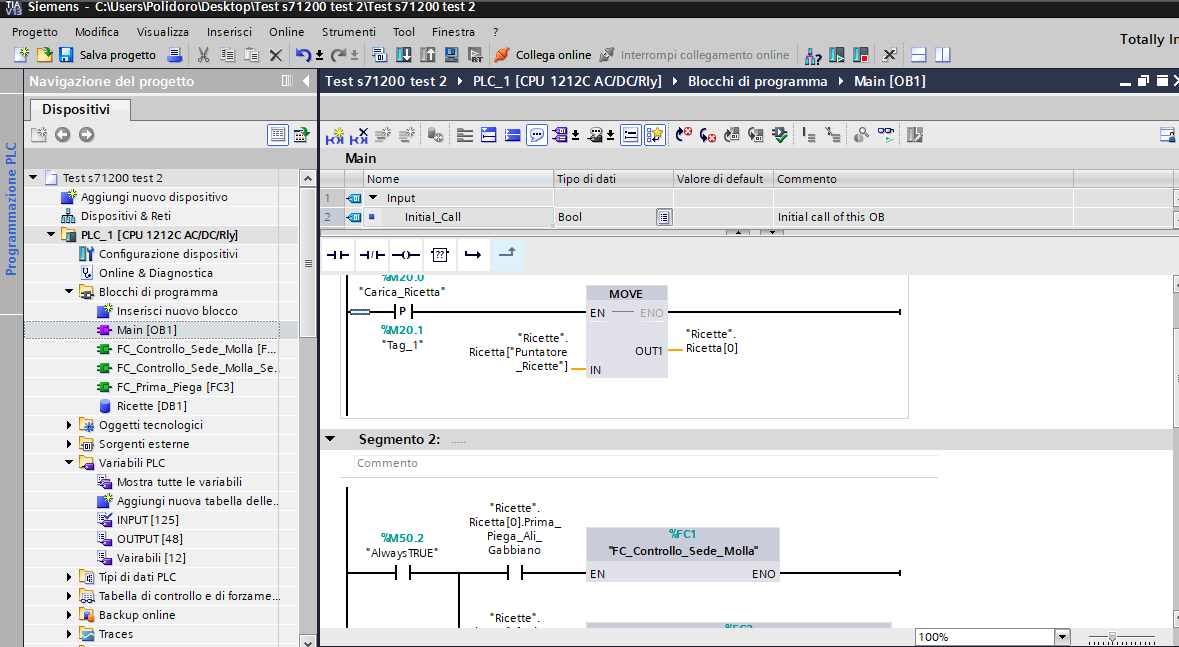Split editor area vertically
The height and width of the screenshot is (647, 1179).
point(942,54)
